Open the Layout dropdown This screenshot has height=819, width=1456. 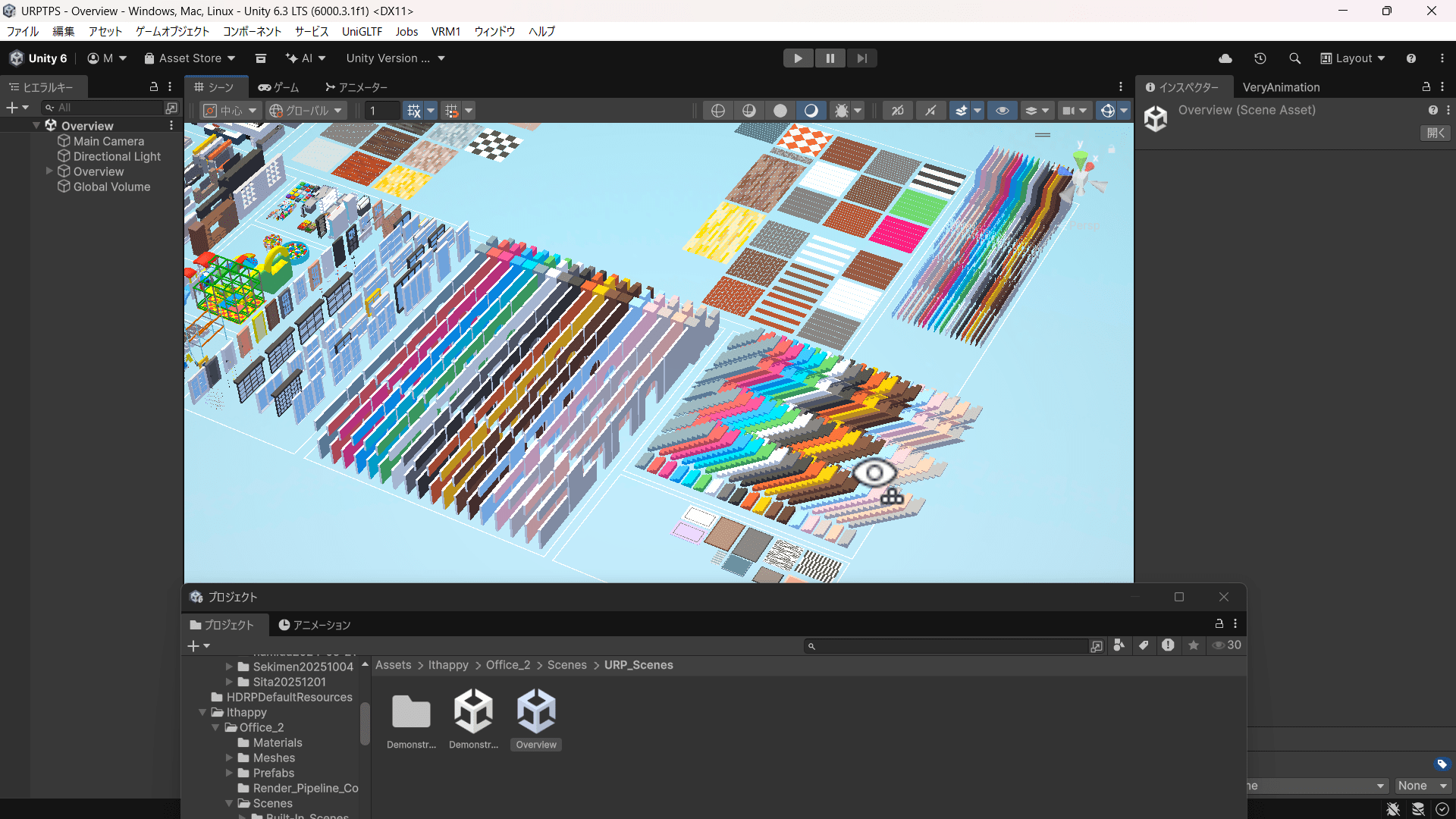[1353, 58]
